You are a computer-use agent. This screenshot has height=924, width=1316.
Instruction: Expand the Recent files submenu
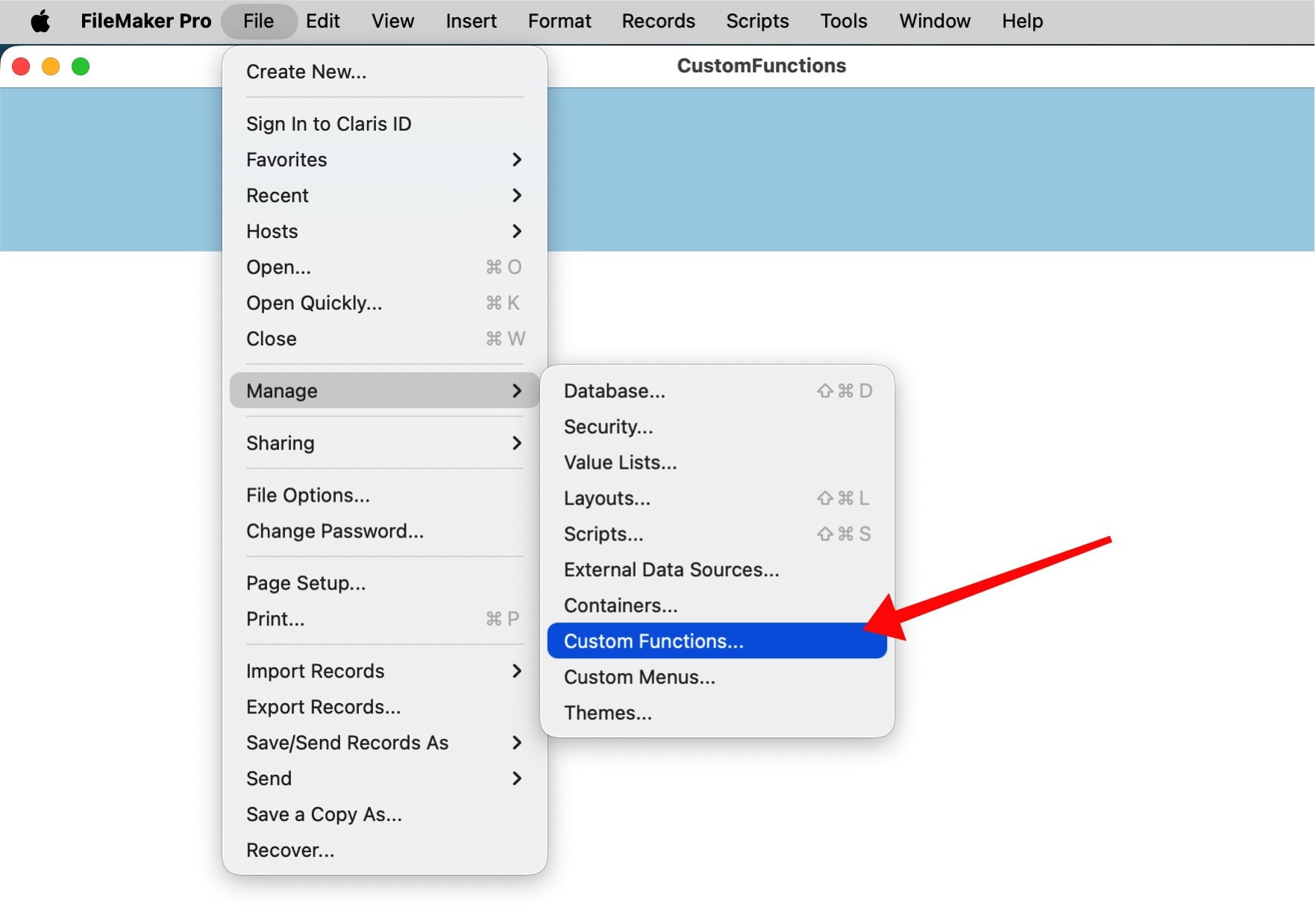[384, 196]
